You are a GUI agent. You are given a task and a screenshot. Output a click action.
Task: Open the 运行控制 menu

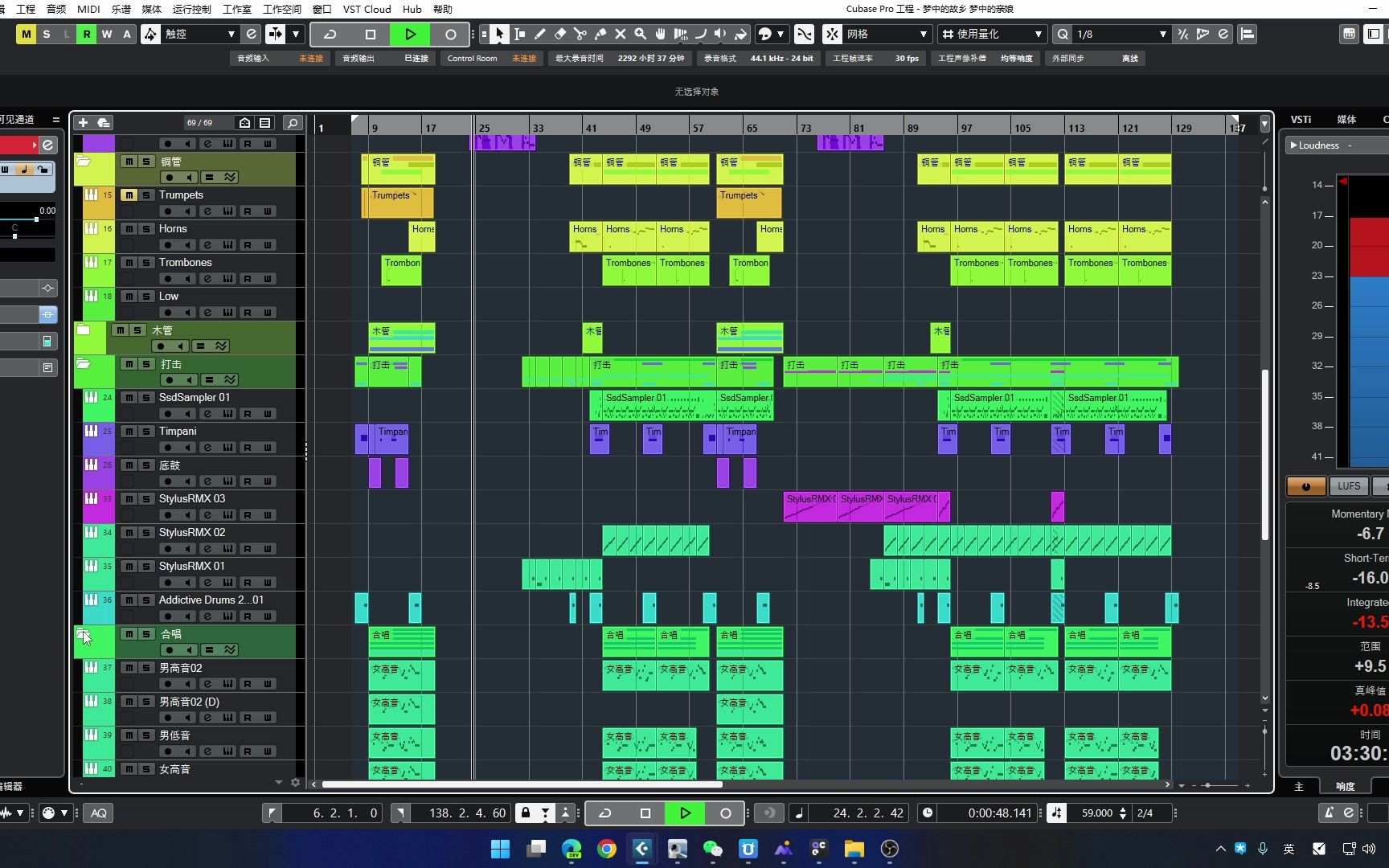[x=191, y=9]
